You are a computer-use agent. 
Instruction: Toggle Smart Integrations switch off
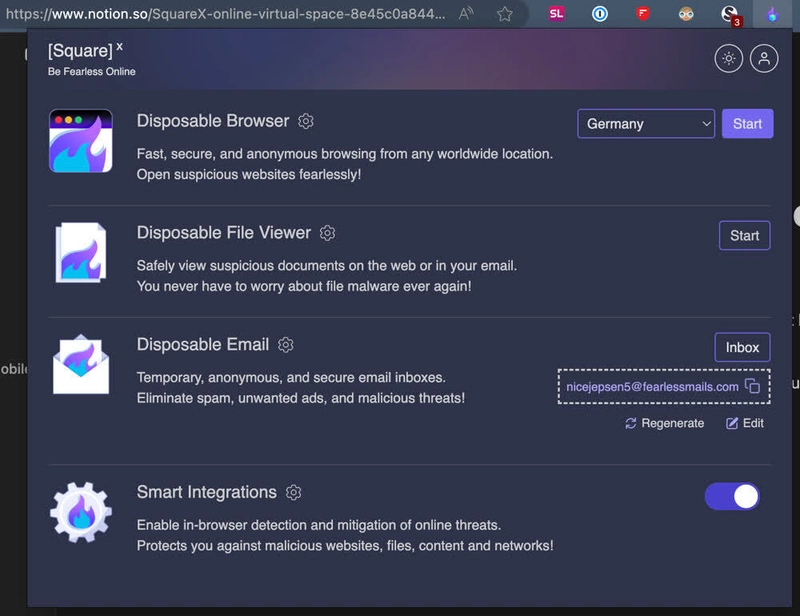point(732,497)
